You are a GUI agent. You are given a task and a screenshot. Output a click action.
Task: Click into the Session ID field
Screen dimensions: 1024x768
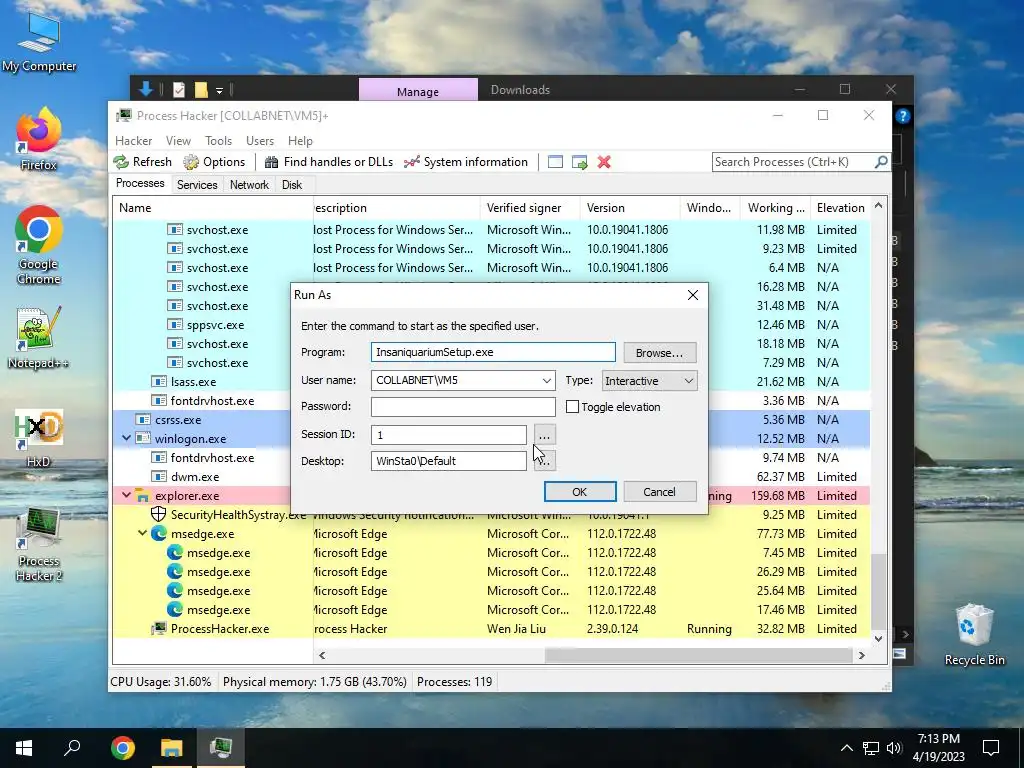(x=449, y=435)
